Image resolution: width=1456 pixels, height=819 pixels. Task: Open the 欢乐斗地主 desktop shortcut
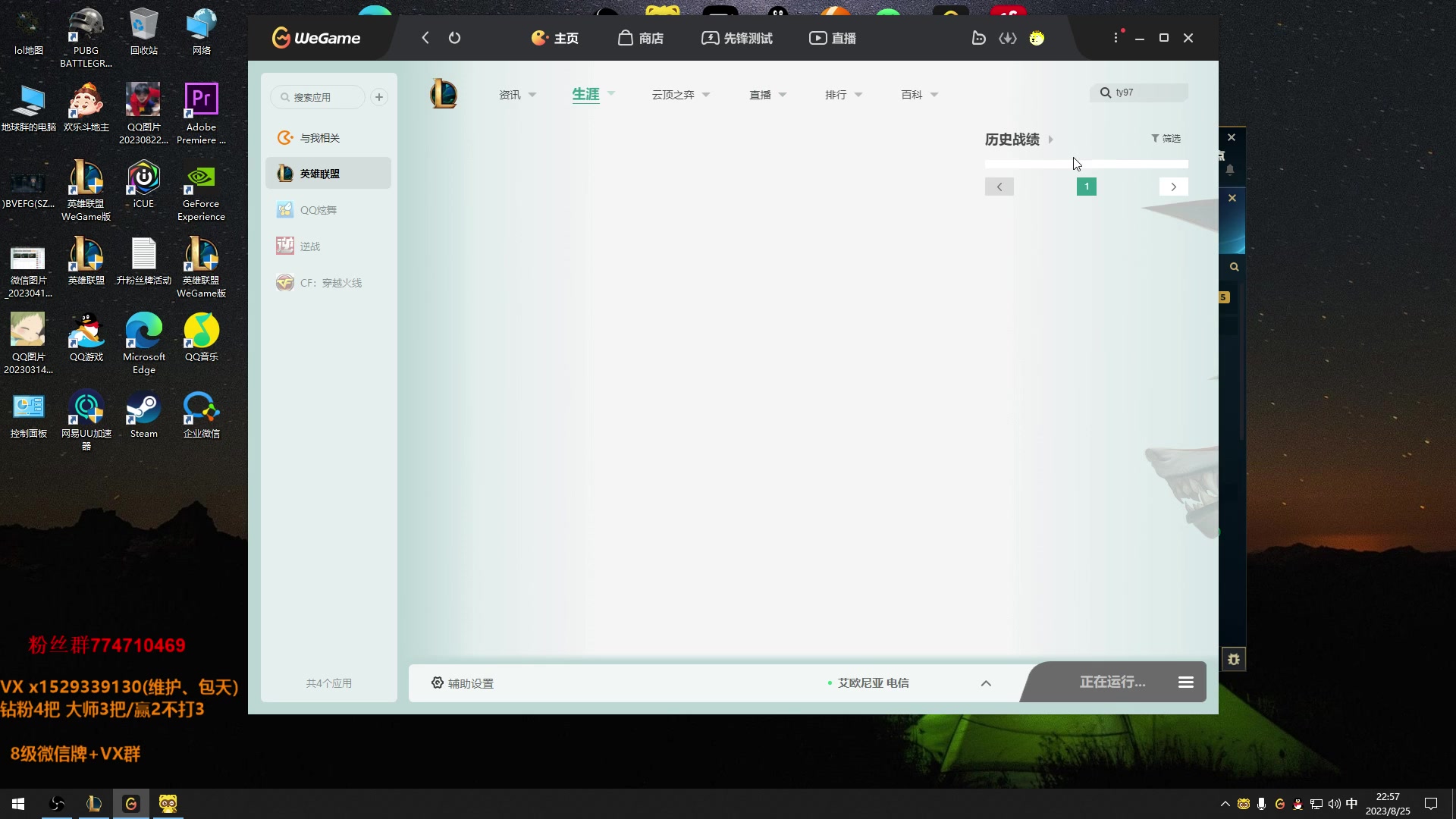click(86, 108)
